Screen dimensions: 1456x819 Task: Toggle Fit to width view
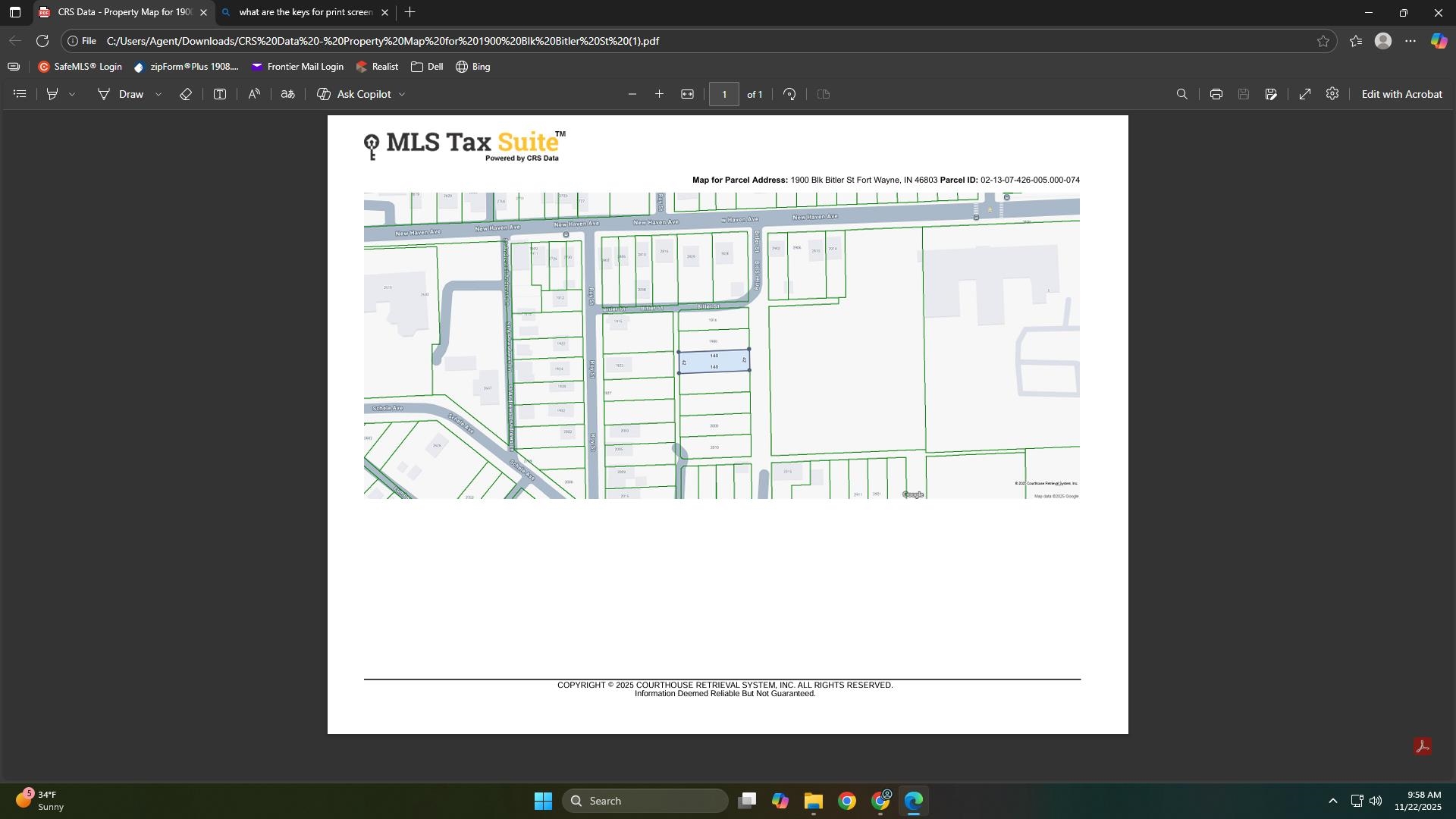point(687,94)
